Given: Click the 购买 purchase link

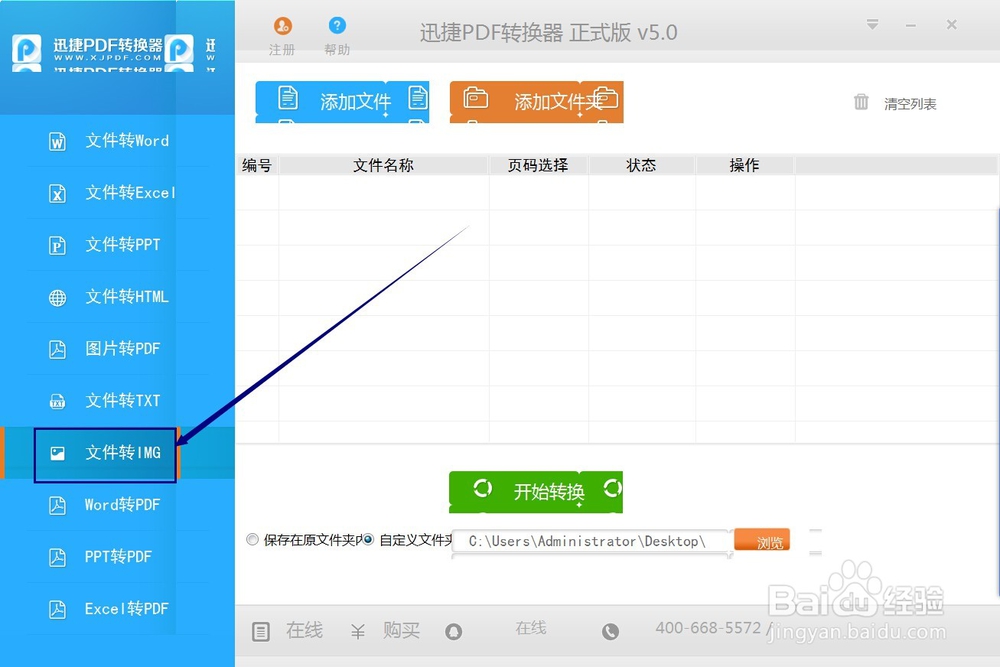Looking at the screenshot, I should coord(402,631).
